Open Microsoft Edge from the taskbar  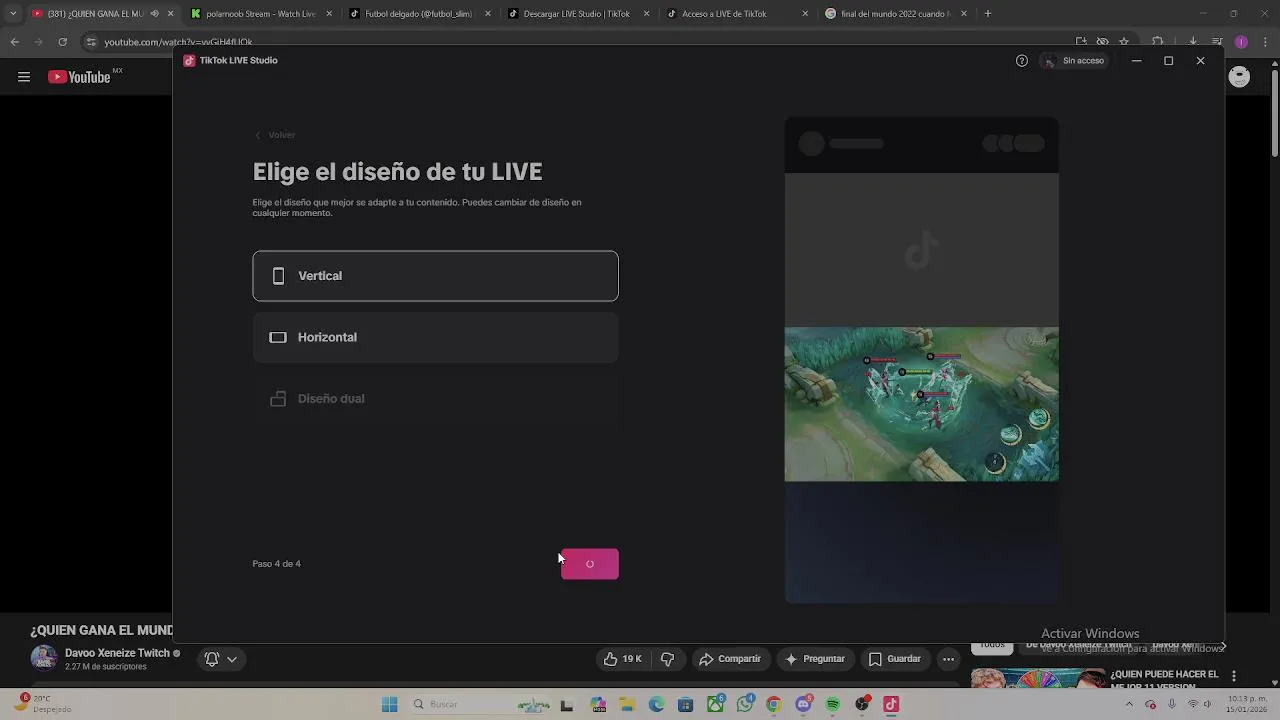pos(656,705)
